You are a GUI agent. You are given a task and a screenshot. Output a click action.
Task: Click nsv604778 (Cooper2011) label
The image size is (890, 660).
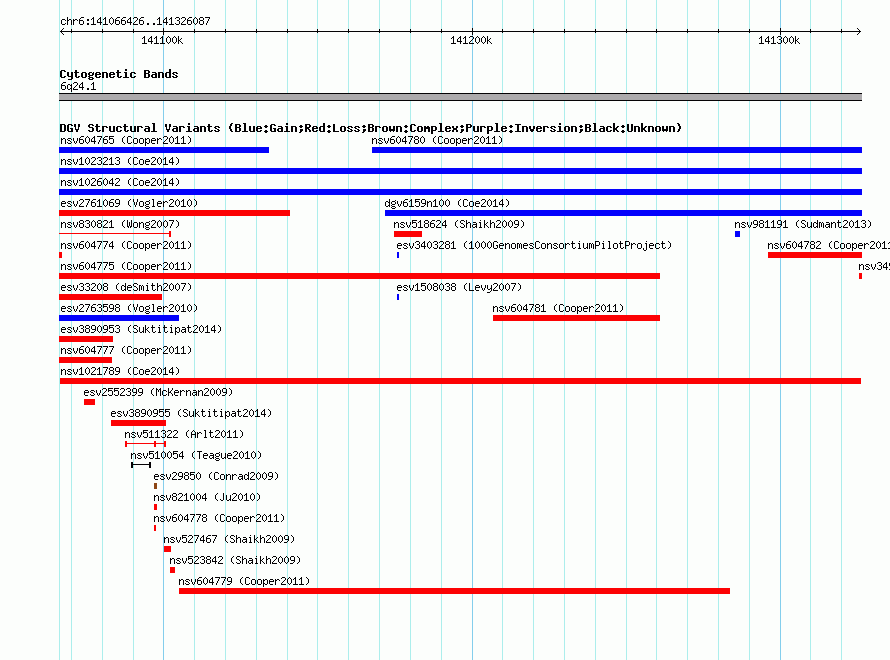[219, 518]
